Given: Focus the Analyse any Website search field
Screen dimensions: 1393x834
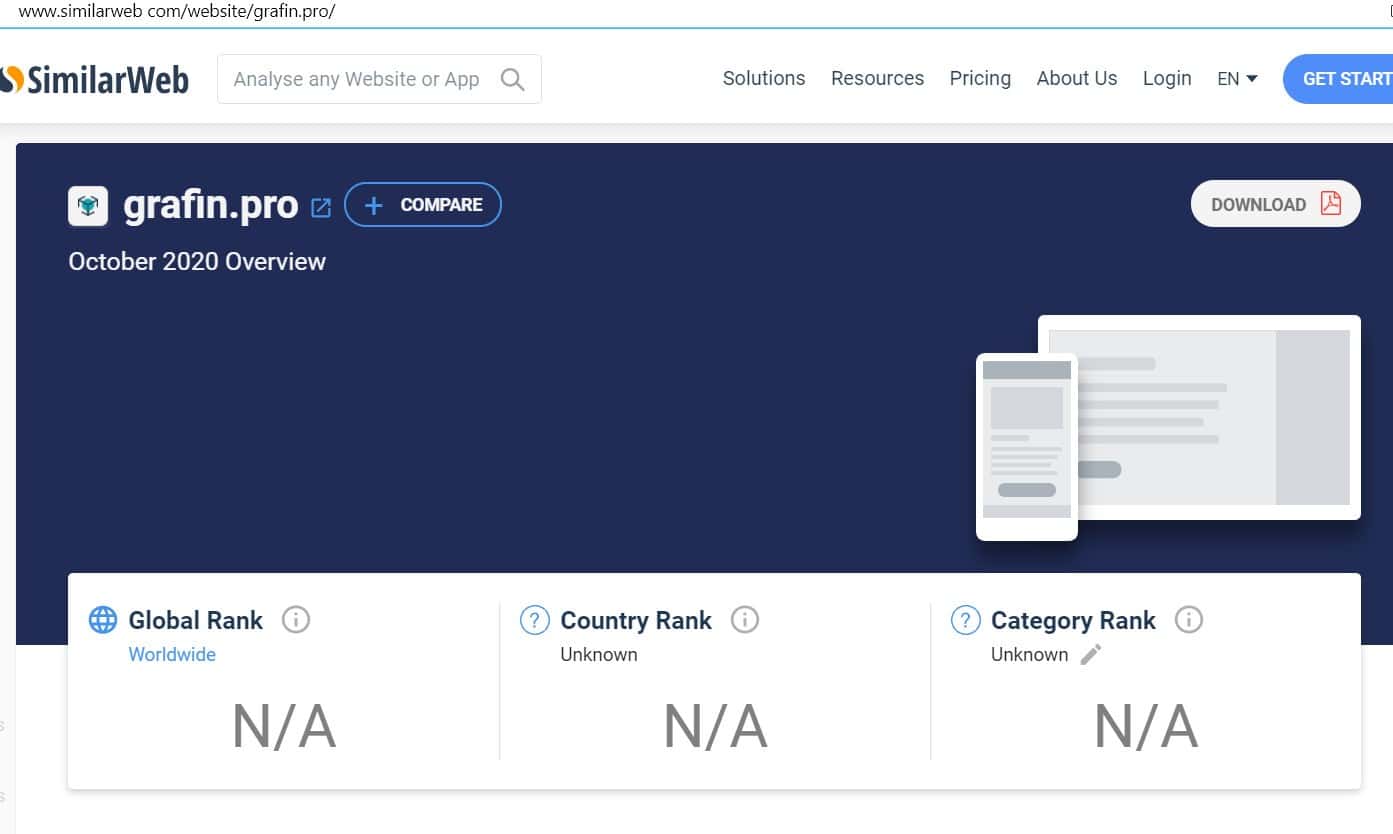Looking at the screenshot, I should [379, 79].
